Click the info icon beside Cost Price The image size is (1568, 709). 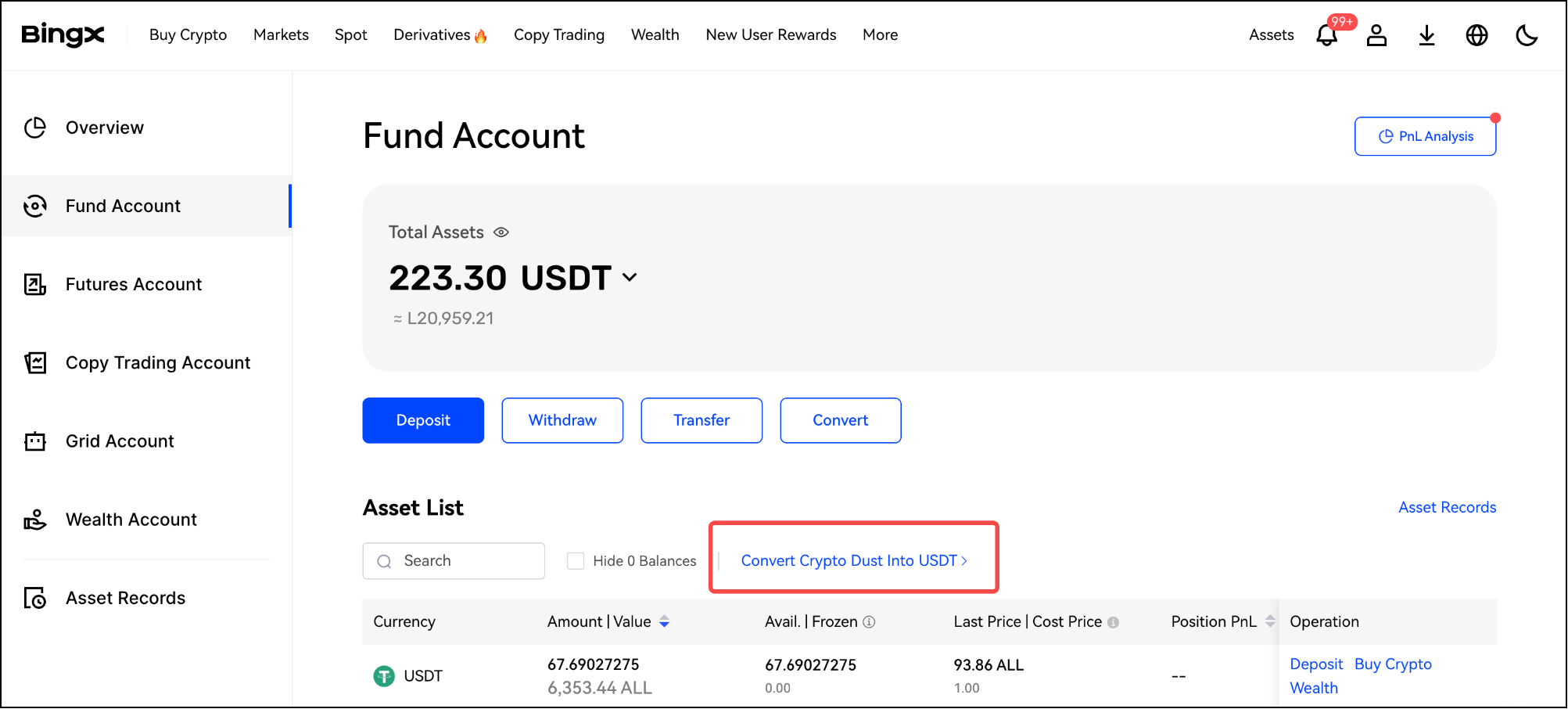pos(1113,623)
